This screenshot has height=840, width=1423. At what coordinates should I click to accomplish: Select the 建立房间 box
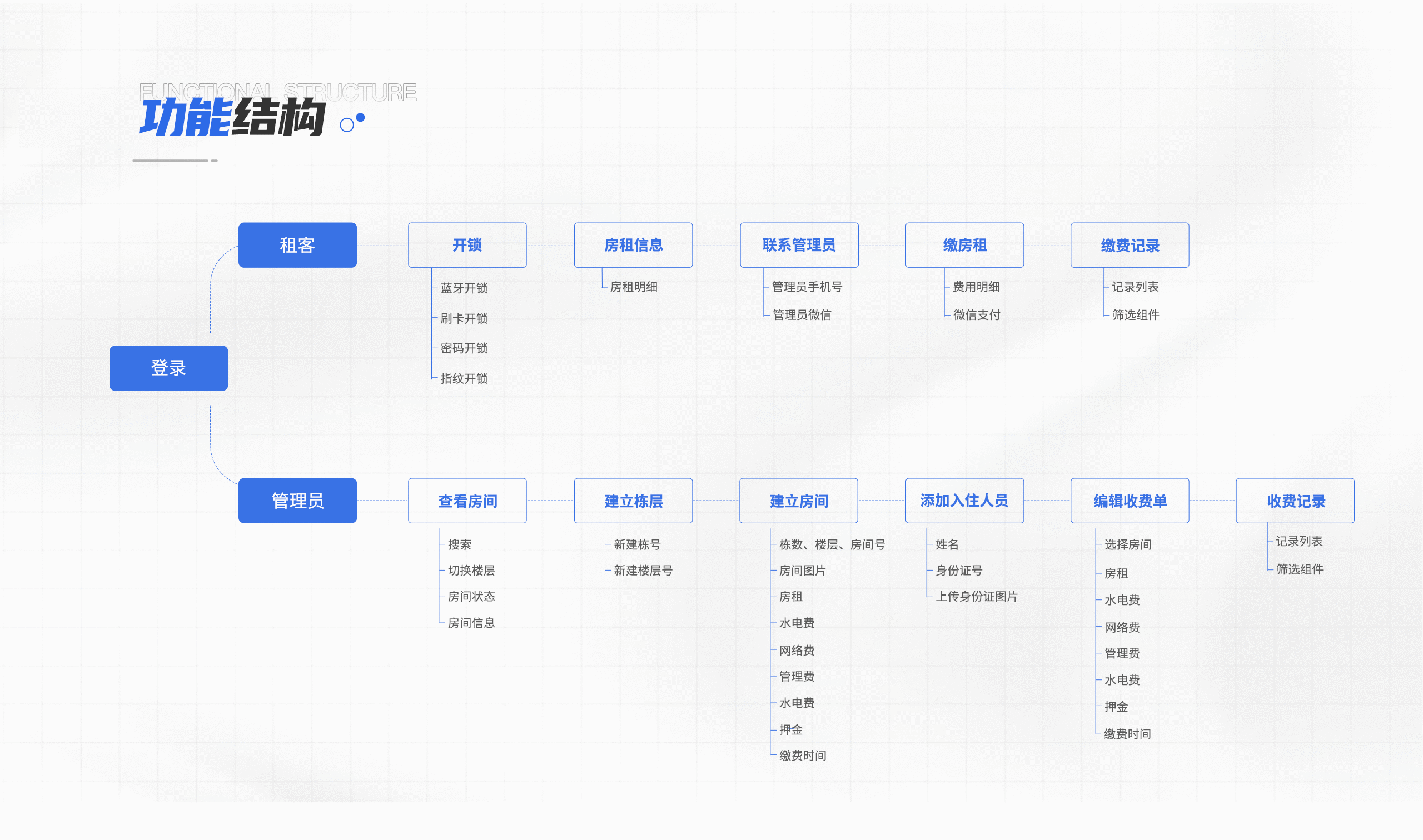point(798,501)
